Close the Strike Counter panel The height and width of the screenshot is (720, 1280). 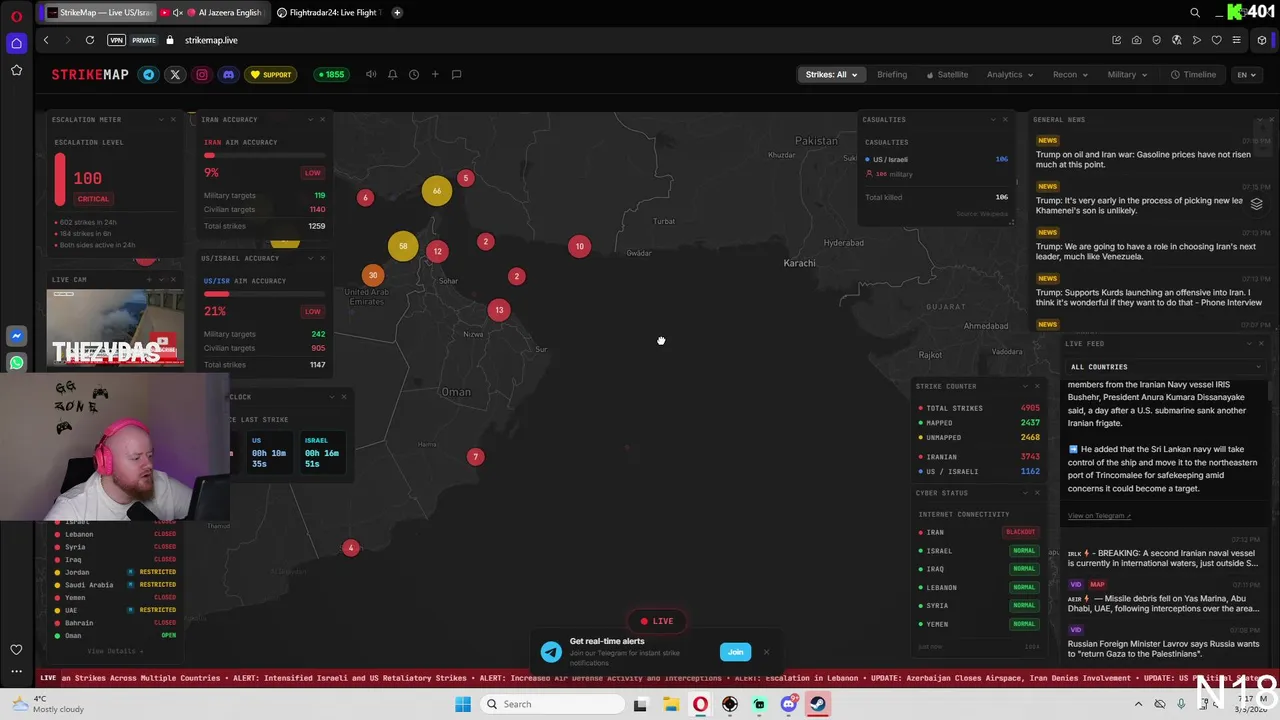pyautogui.click(x=1037, y=386)
